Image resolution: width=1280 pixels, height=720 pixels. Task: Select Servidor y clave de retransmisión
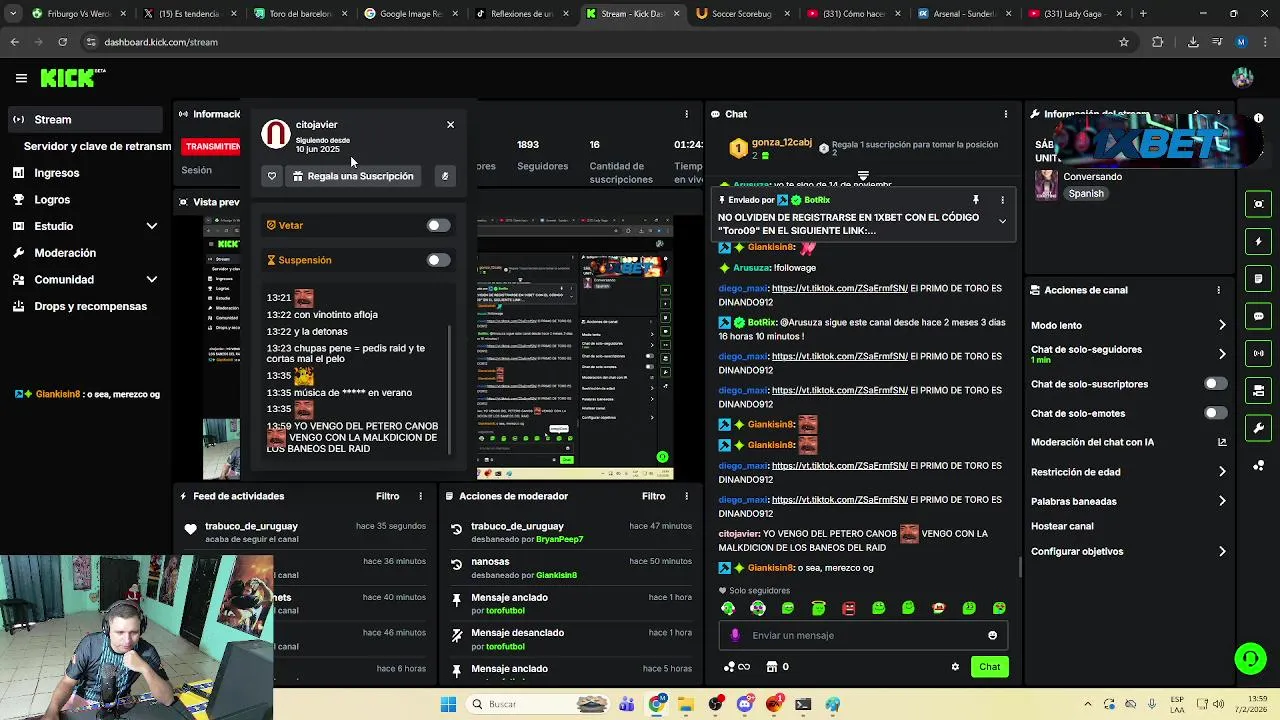[97, 146]
